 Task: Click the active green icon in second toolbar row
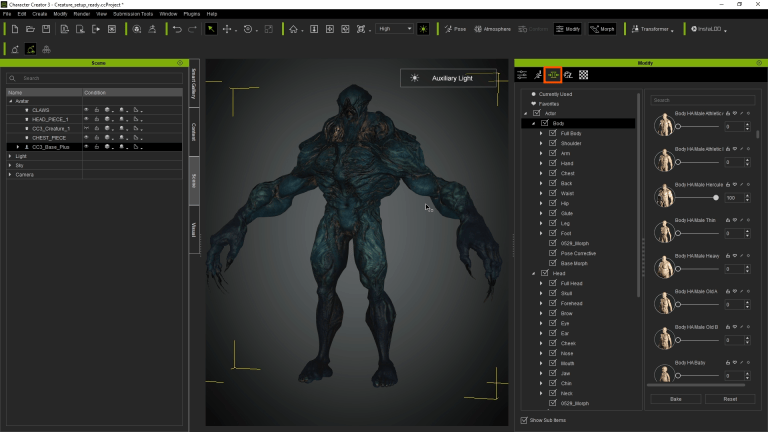(x=30, y=49)
